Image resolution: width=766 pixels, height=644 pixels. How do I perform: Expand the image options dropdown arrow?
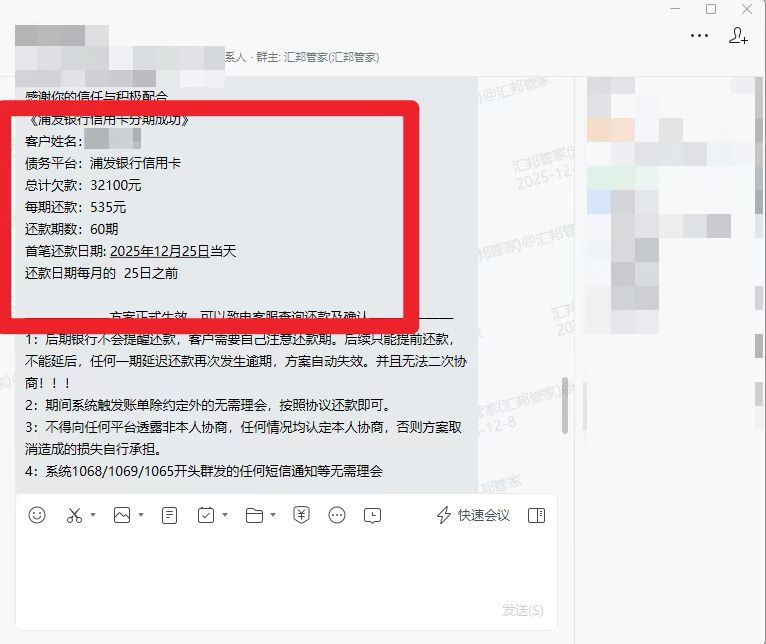(141, 515)
